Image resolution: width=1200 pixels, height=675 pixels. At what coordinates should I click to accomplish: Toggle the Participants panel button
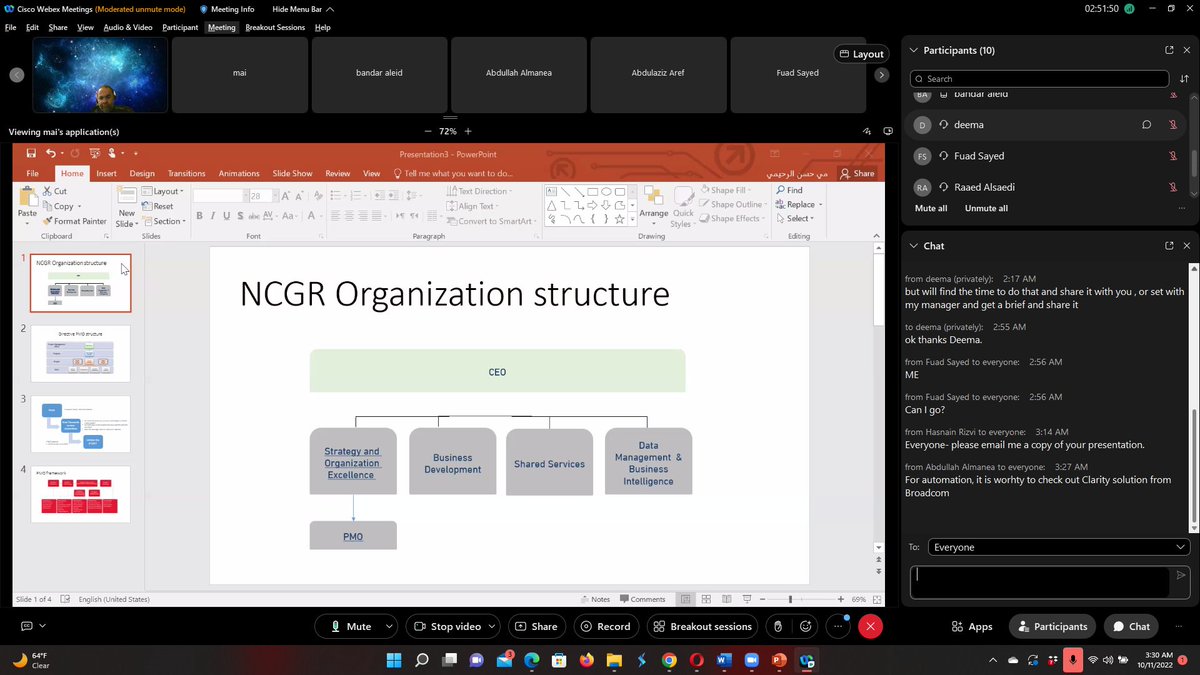1052,626
